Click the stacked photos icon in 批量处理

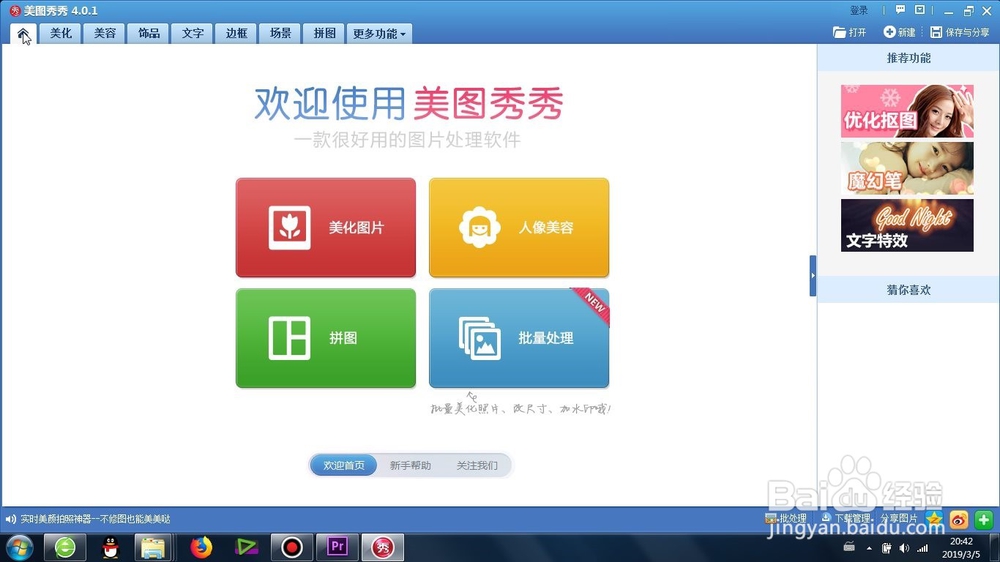tap(480, 339)
